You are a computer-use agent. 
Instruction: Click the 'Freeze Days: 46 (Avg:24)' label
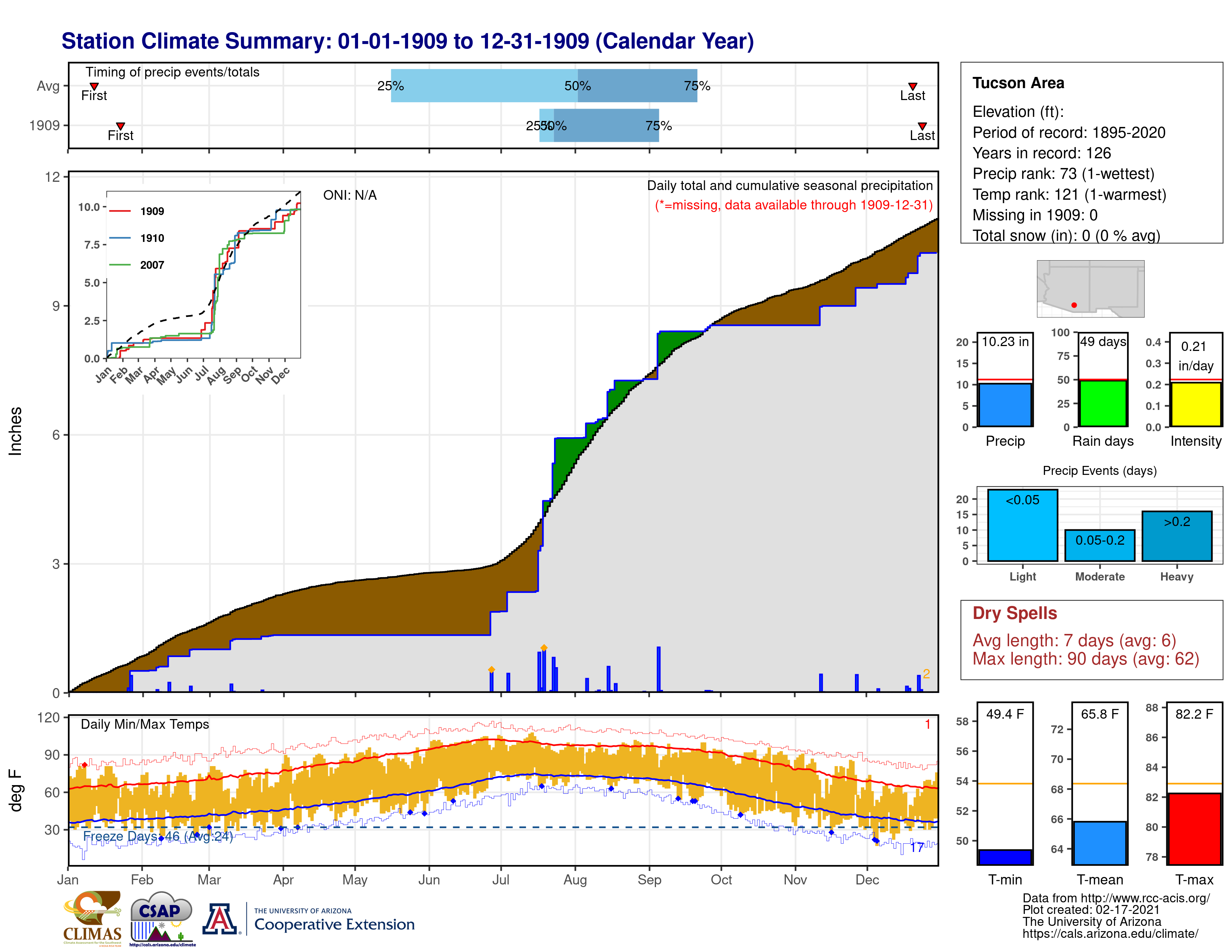pos(158,836)
